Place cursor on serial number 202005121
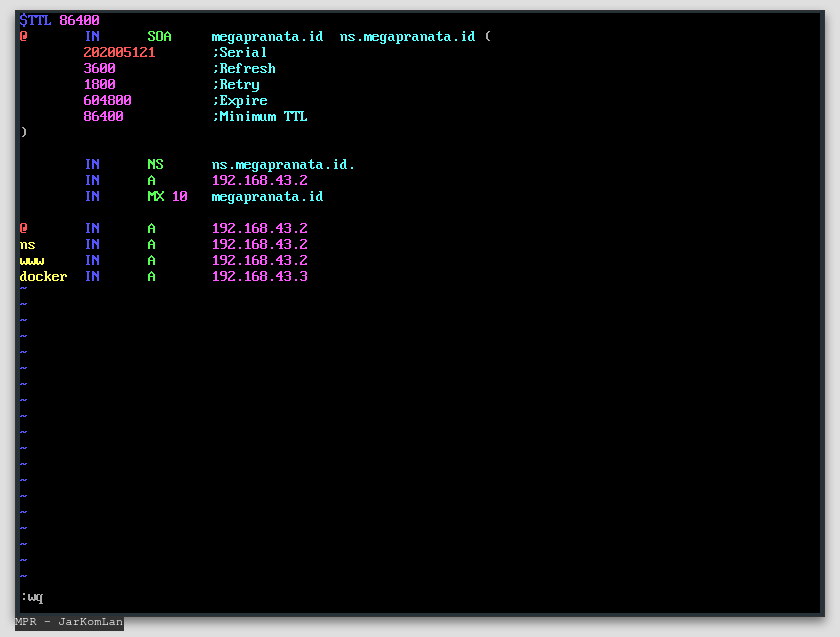 pos(119,52)
